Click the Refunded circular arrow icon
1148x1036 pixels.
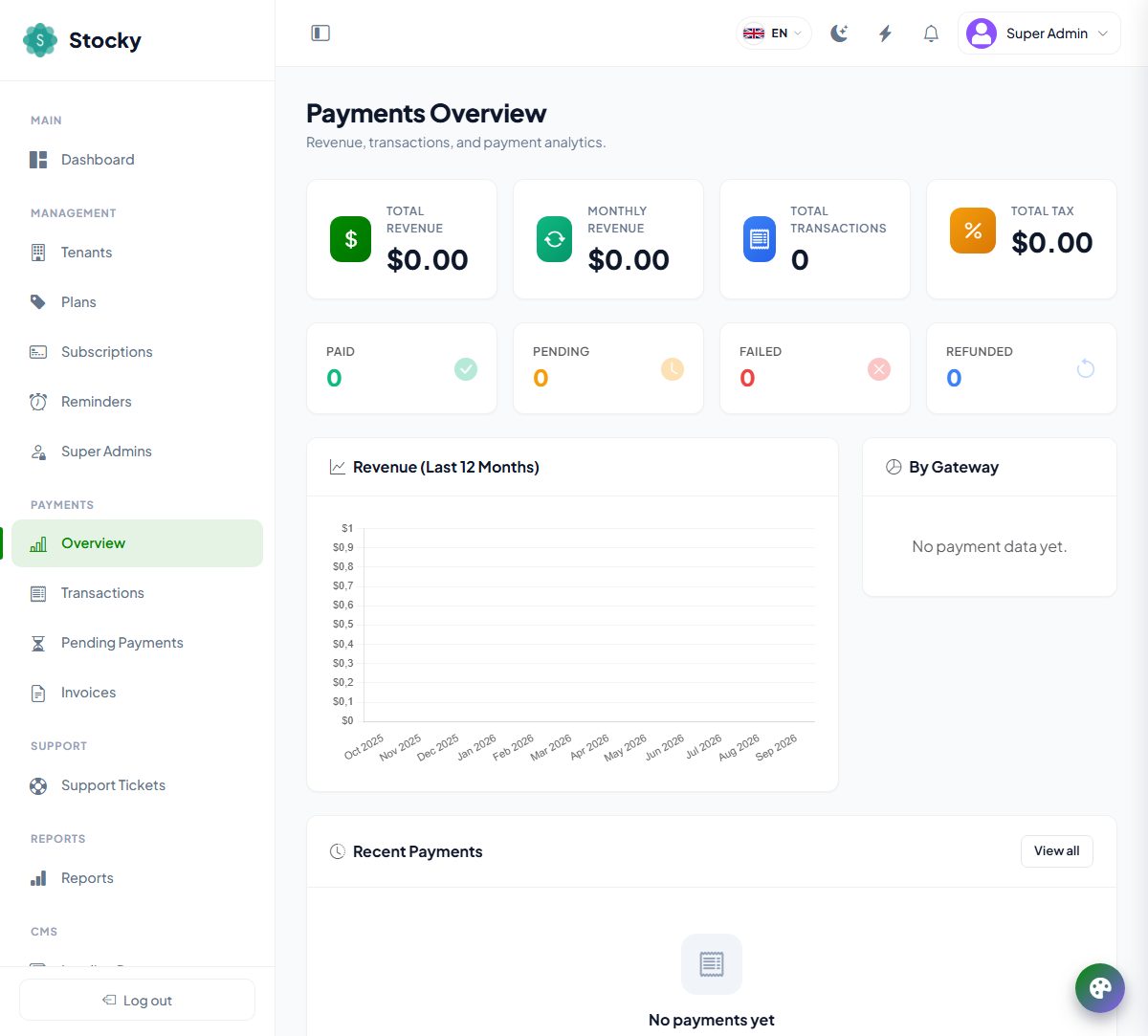pyautogui.click(x=1086, y=368)
